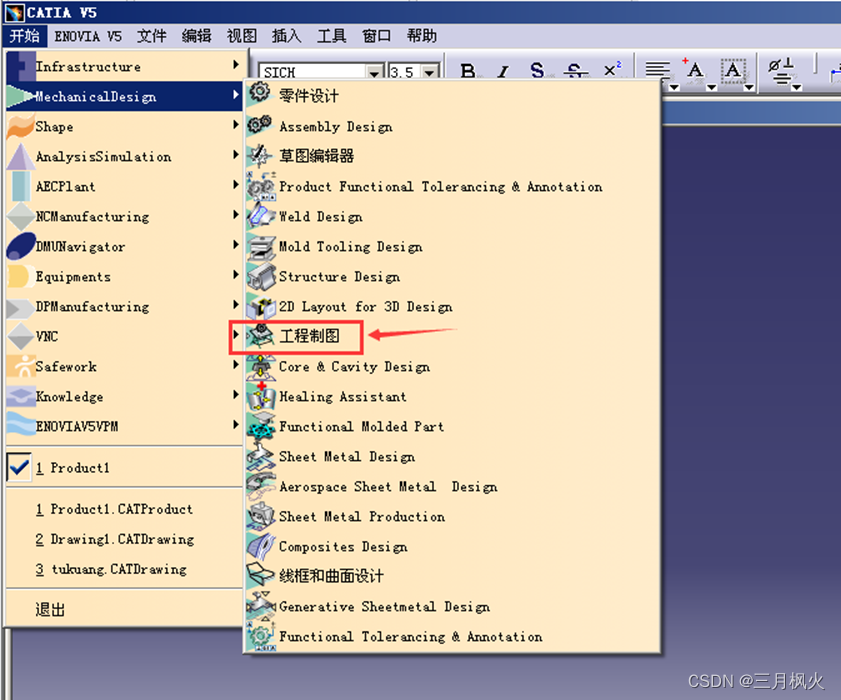Toggle the Product1 checkmark window entry
This screenshot has height=700, width=841.
coord(19,468)
